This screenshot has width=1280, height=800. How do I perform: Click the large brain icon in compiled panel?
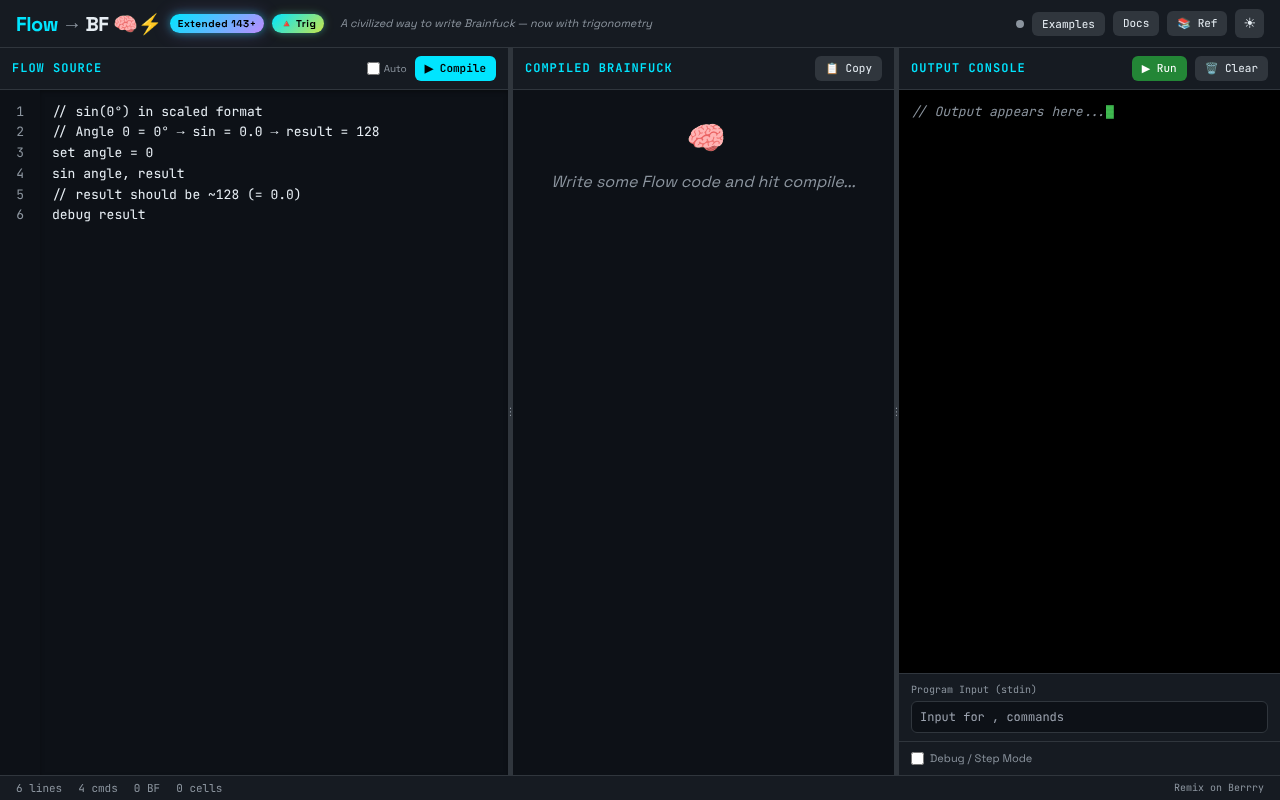point(705,138)
